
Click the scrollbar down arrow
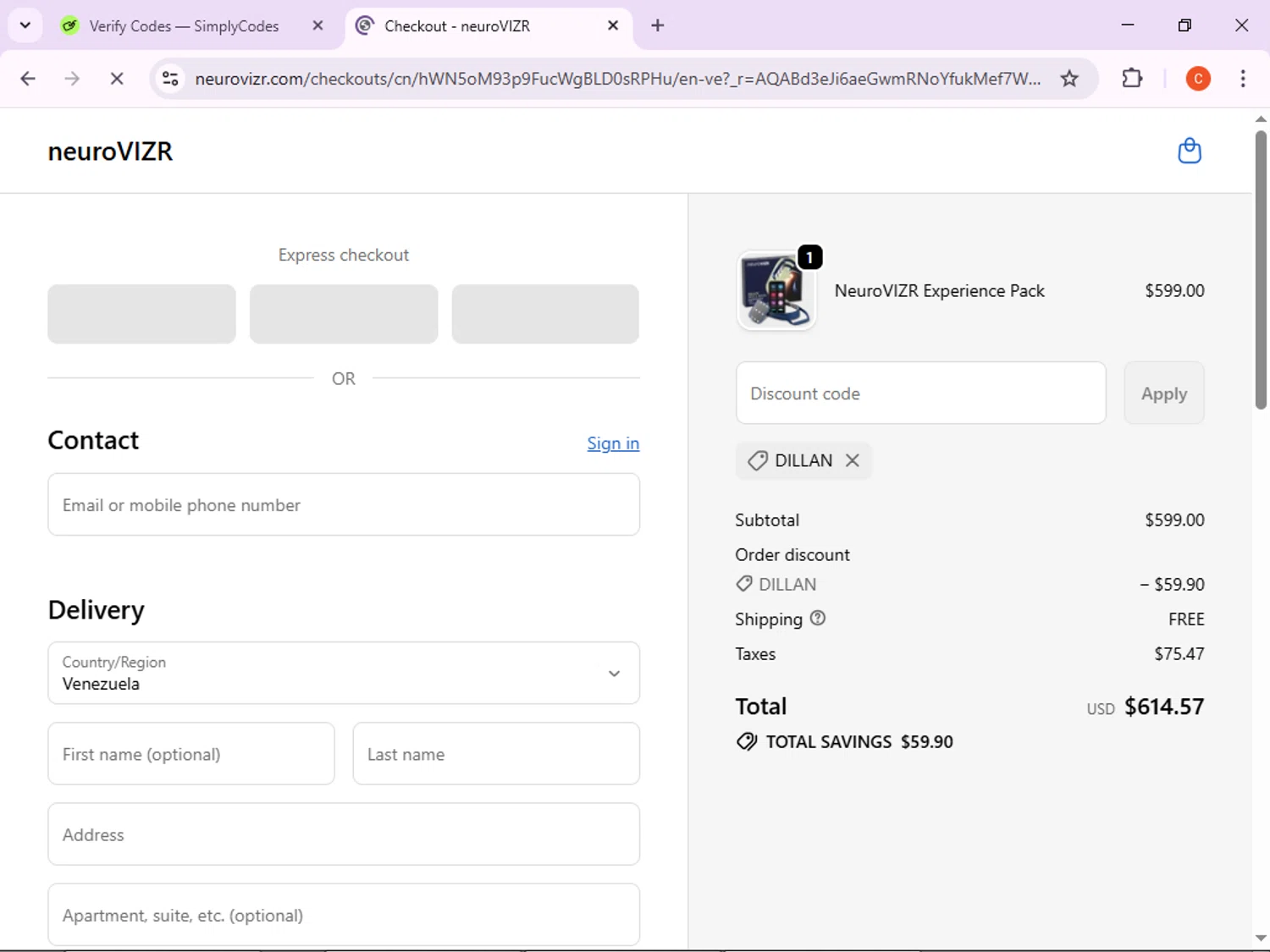[x=1261, y=938]
